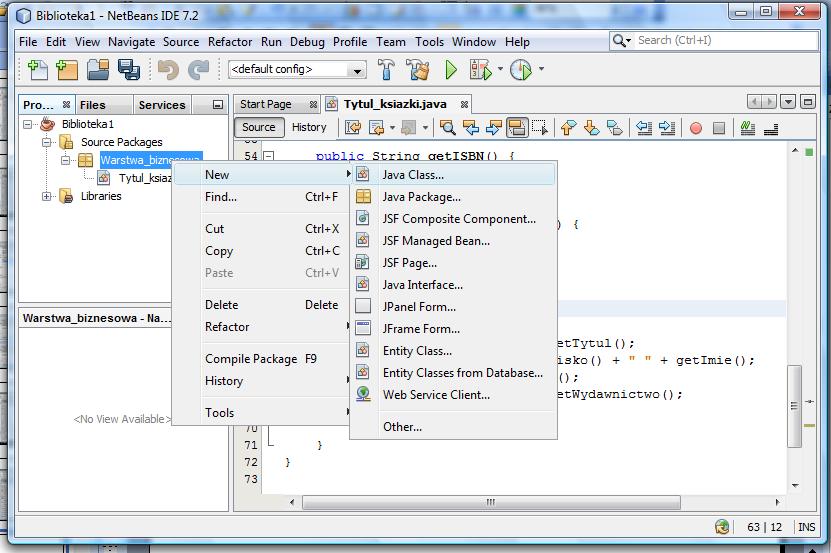The height and width of the screenshot is (553, 831).
Task: Click the Back navigation icon in editor toolbar
Action: click(376, 128)
